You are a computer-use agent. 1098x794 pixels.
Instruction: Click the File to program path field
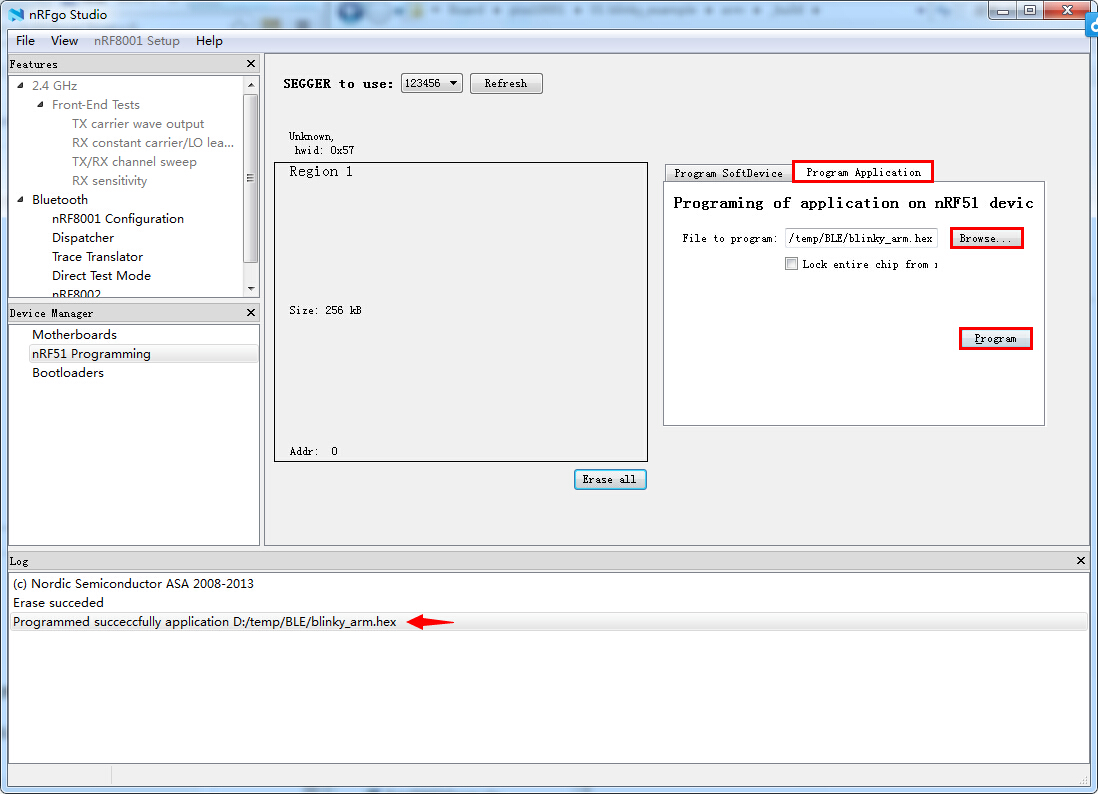pos(861,238)
